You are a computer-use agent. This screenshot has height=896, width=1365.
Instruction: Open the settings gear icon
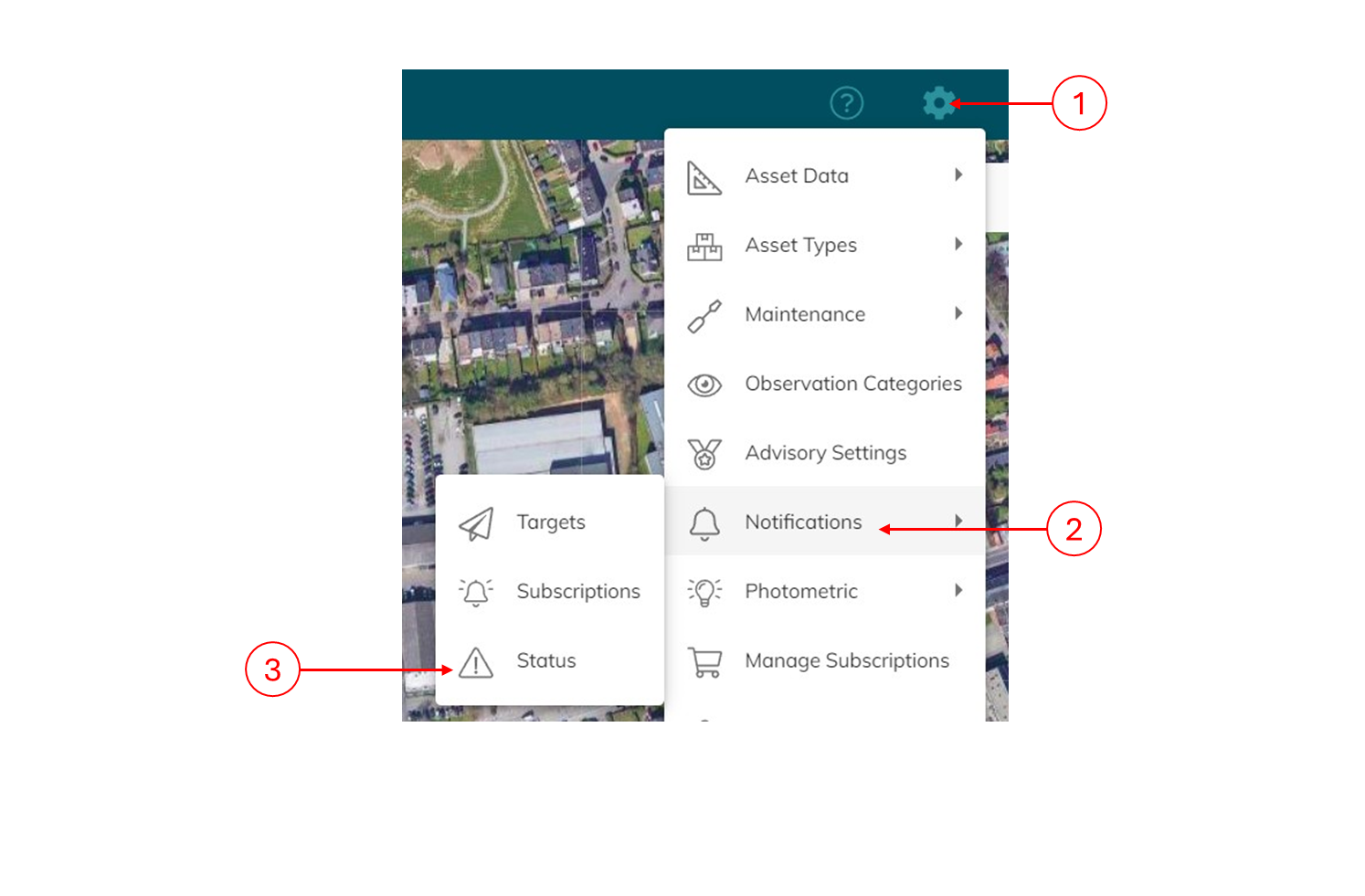coord(938,103)
